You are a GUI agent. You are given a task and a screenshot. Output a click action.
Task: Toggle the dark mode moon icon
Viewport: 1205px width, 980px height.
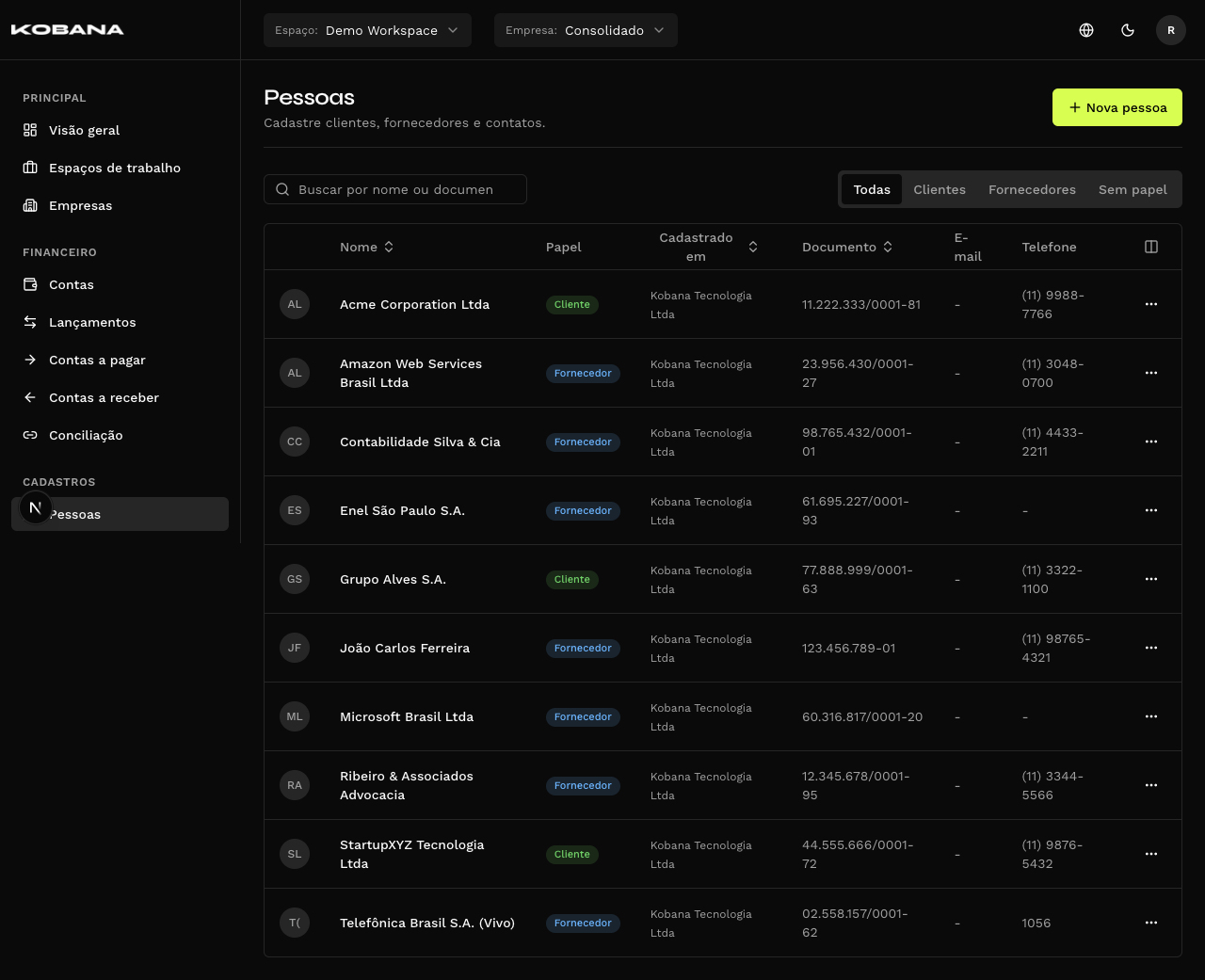point(1128,30)
